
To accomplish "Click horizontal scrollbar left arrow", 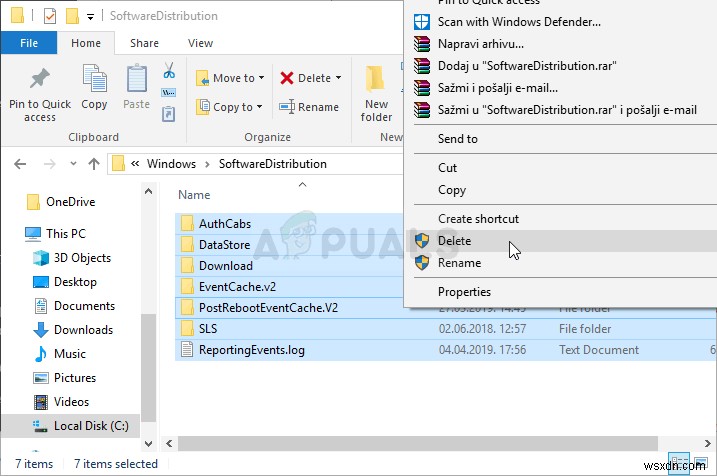I will pyautogui.click(x=170, y=443).
